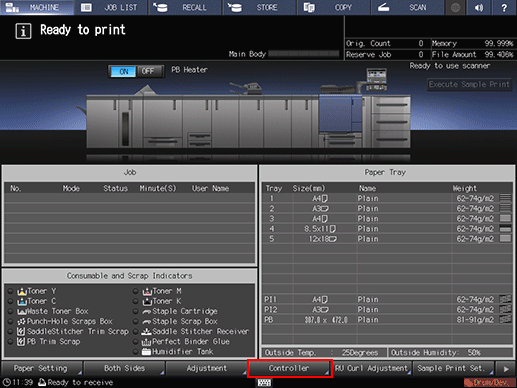The image size is (517, 388).
Task: Click Execute Sample Print button
Action: (469, 84)
